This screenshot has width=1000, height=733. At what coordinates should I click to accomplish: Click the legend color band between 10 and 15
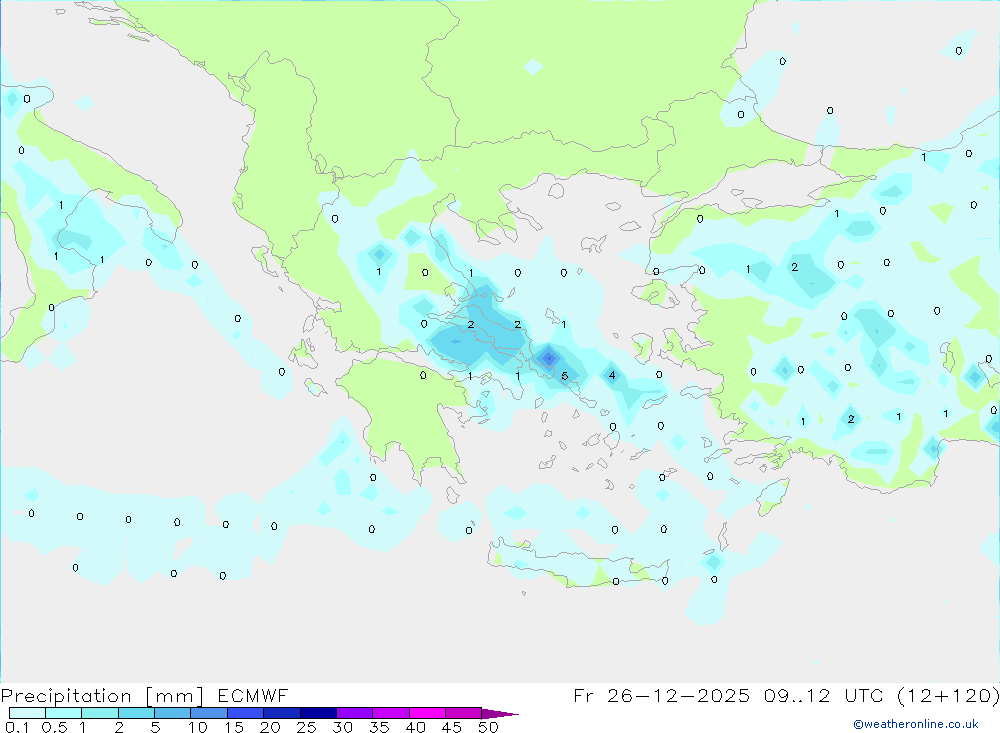click(209, 713)
